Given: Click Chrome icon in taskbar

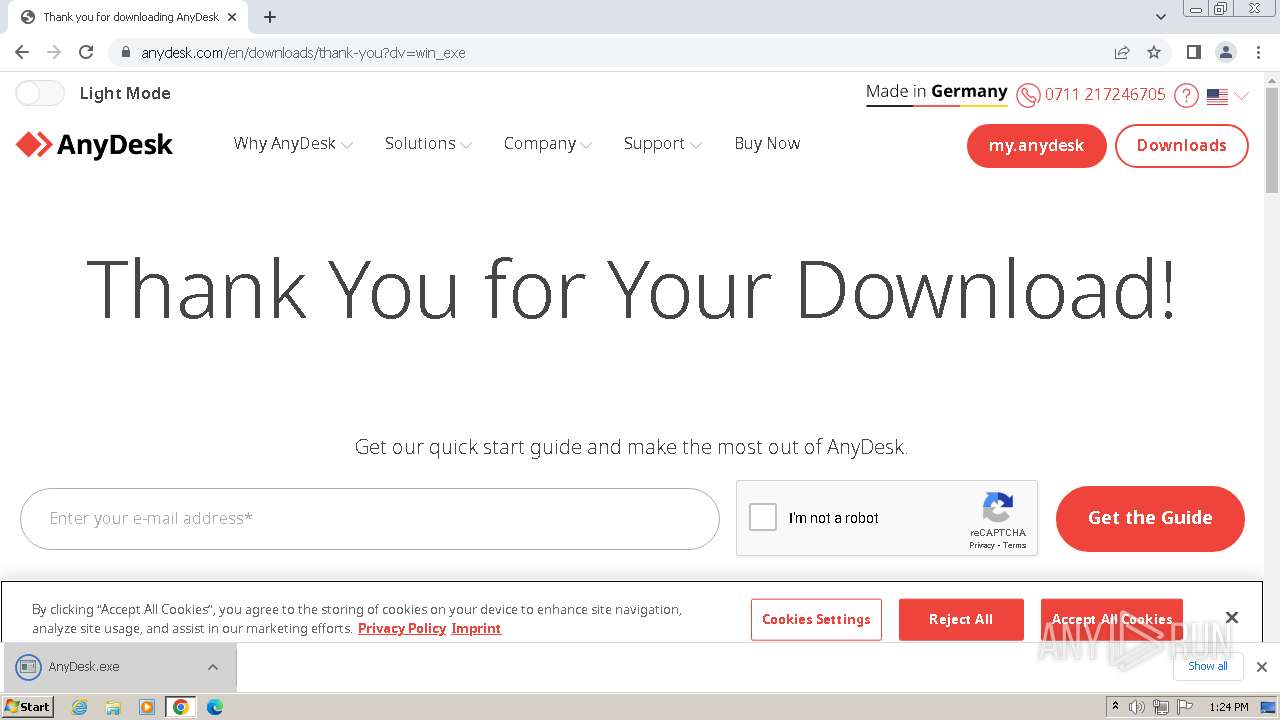Looking at the screenshot, I should tap(181, 707).
